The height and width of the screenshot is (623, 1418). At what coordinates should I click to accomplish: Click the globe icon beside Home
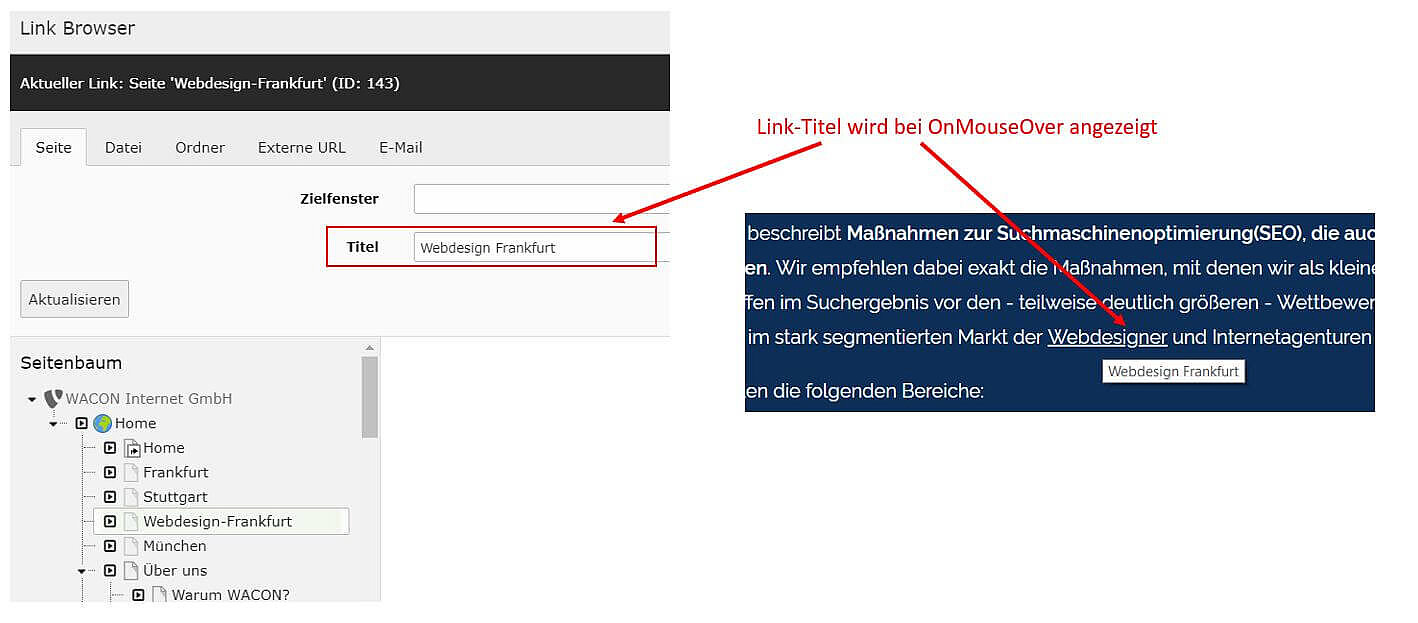[x=101, y=423]
